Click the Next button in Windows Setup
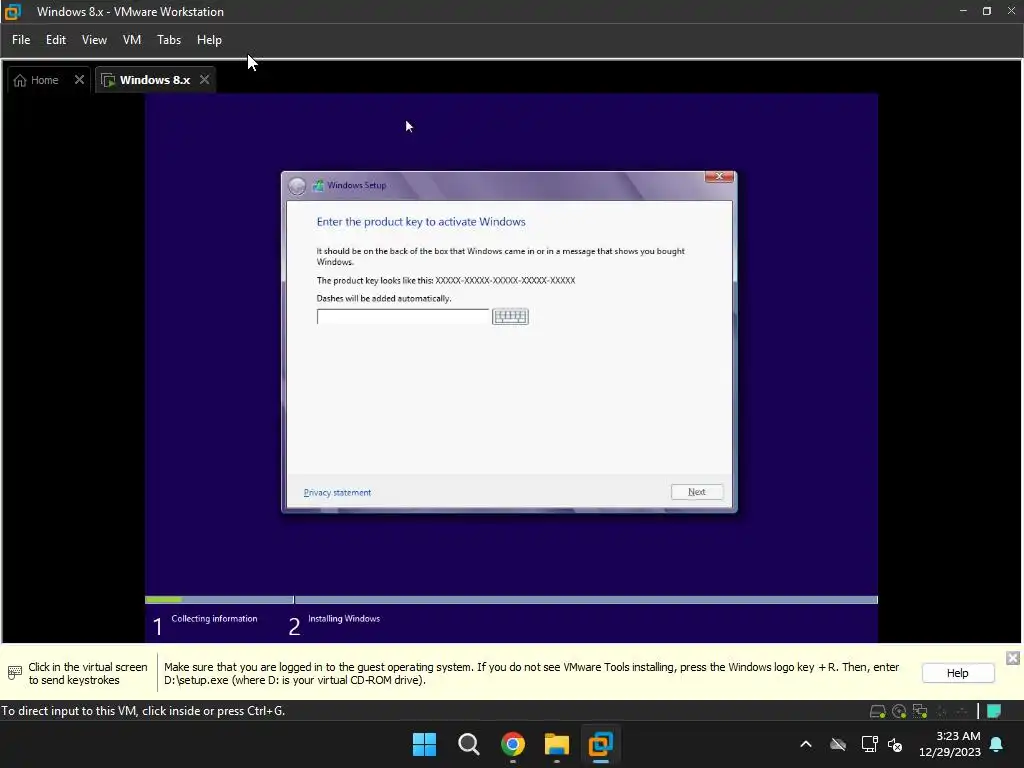Screen dimensions: 1024x768 pyautogui.click(x=697, y=492)
